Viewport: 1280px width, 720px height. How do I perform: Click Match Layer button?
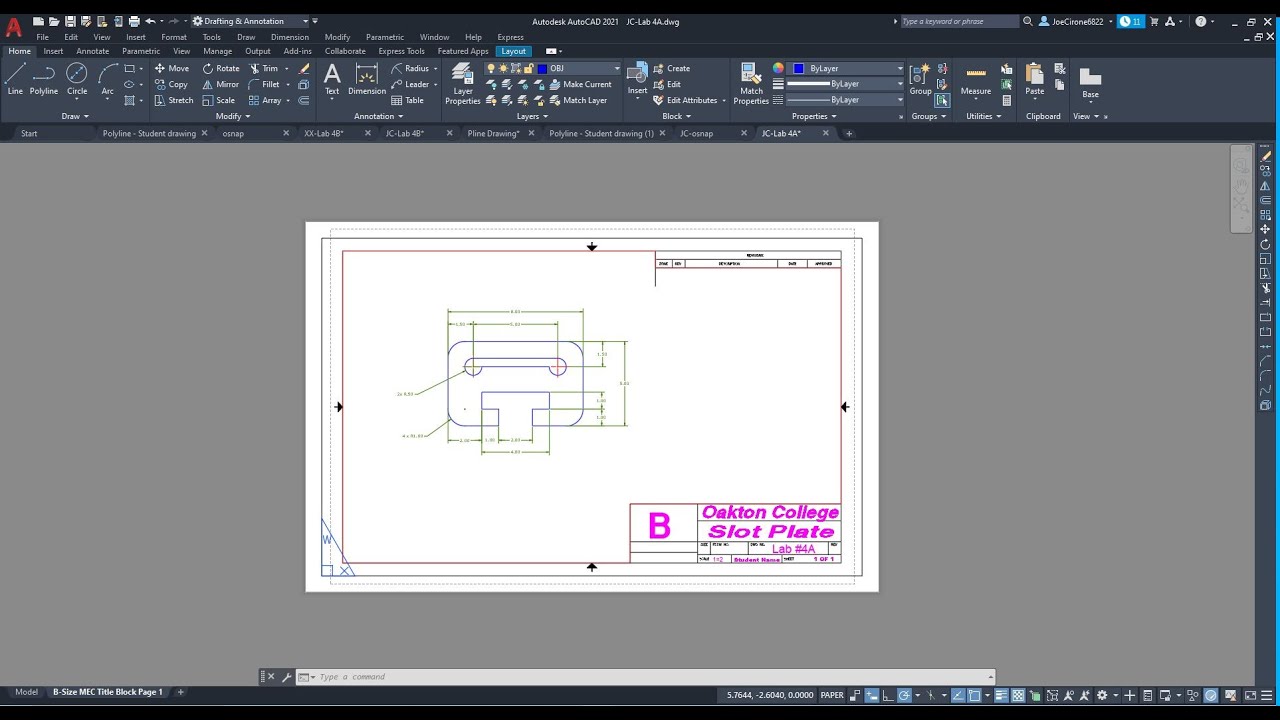coord(577,101)
